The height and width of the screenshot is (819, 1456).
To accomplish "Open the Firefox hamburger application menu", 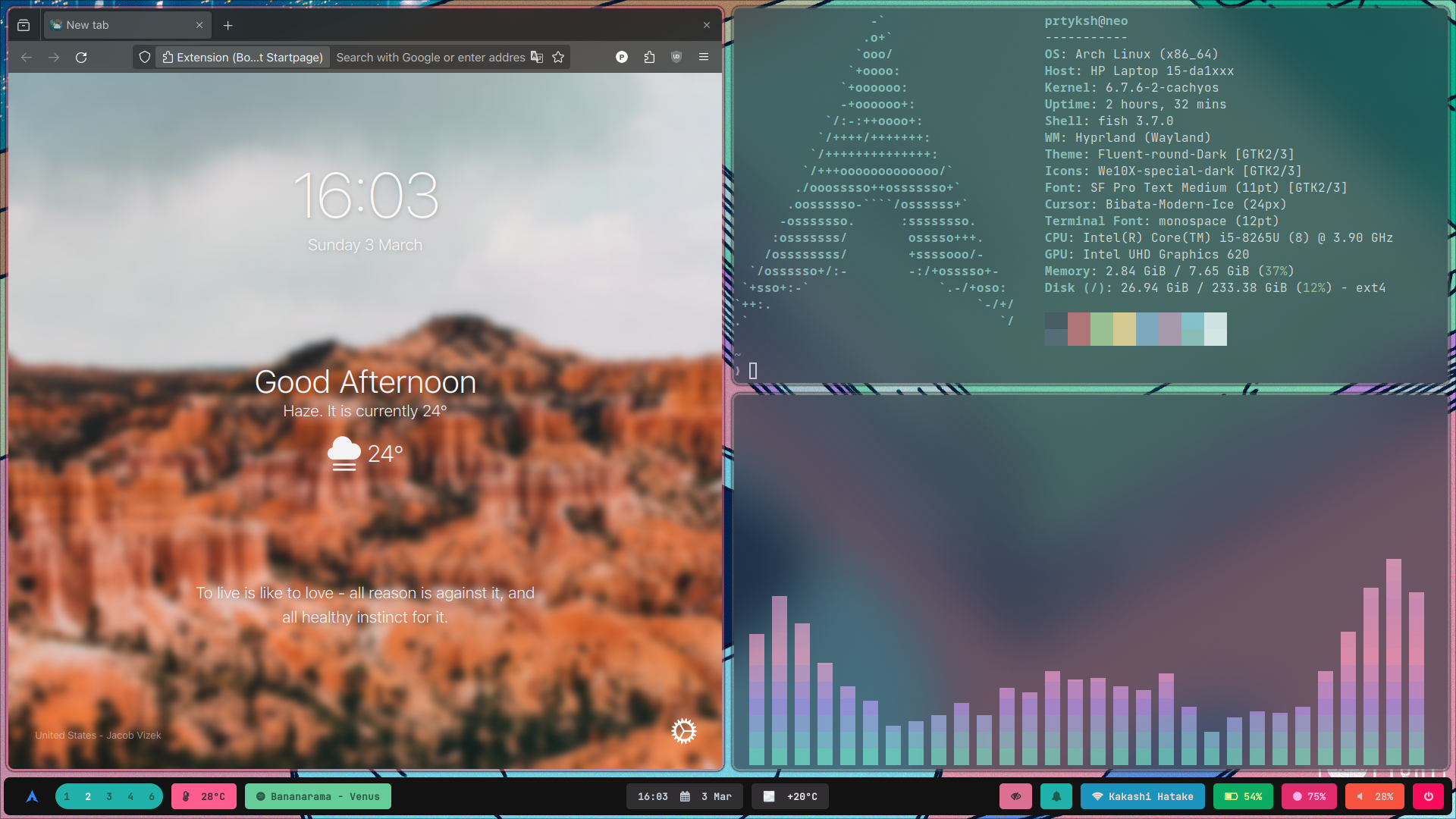I will 704,58.
